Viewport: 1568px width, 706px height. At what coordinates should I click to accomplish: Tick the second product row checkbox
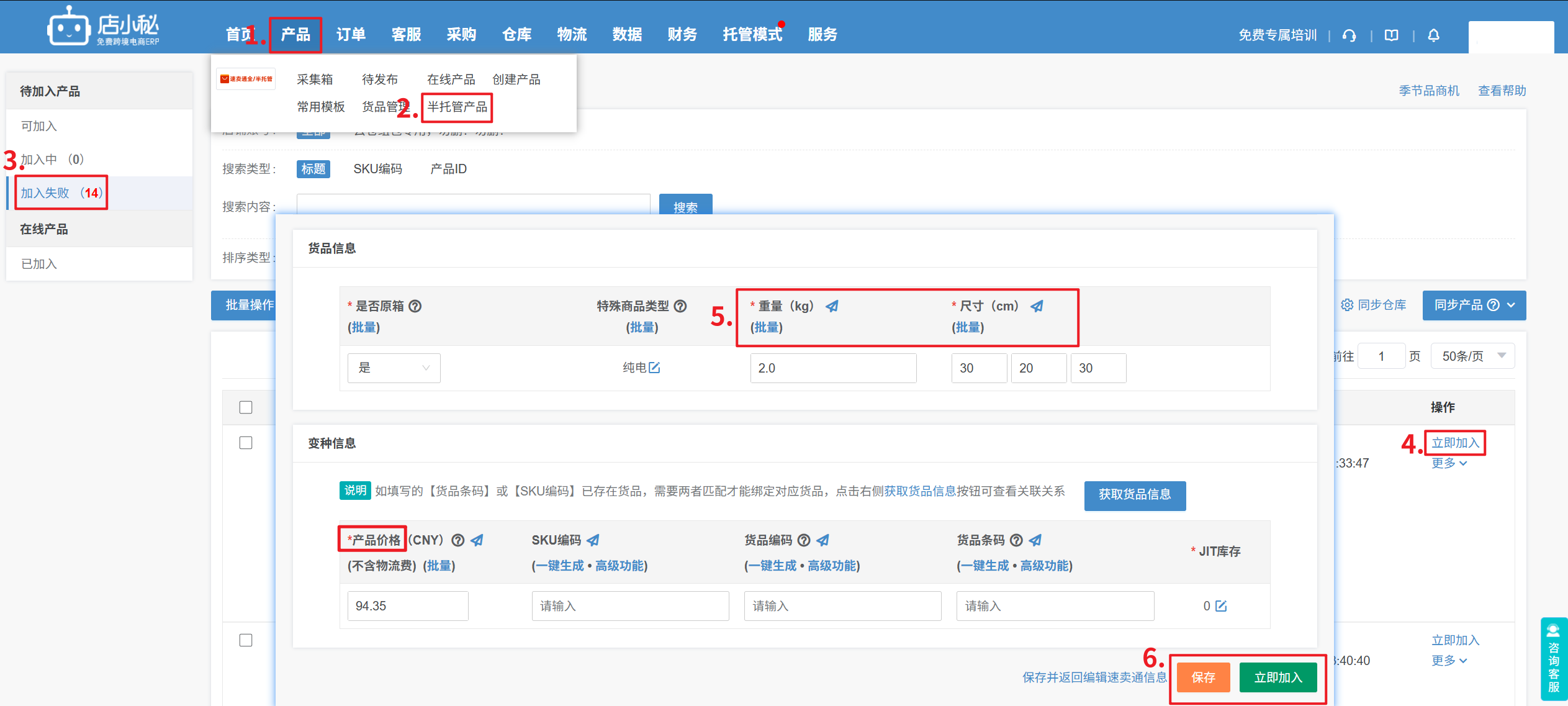click(246, 640)
